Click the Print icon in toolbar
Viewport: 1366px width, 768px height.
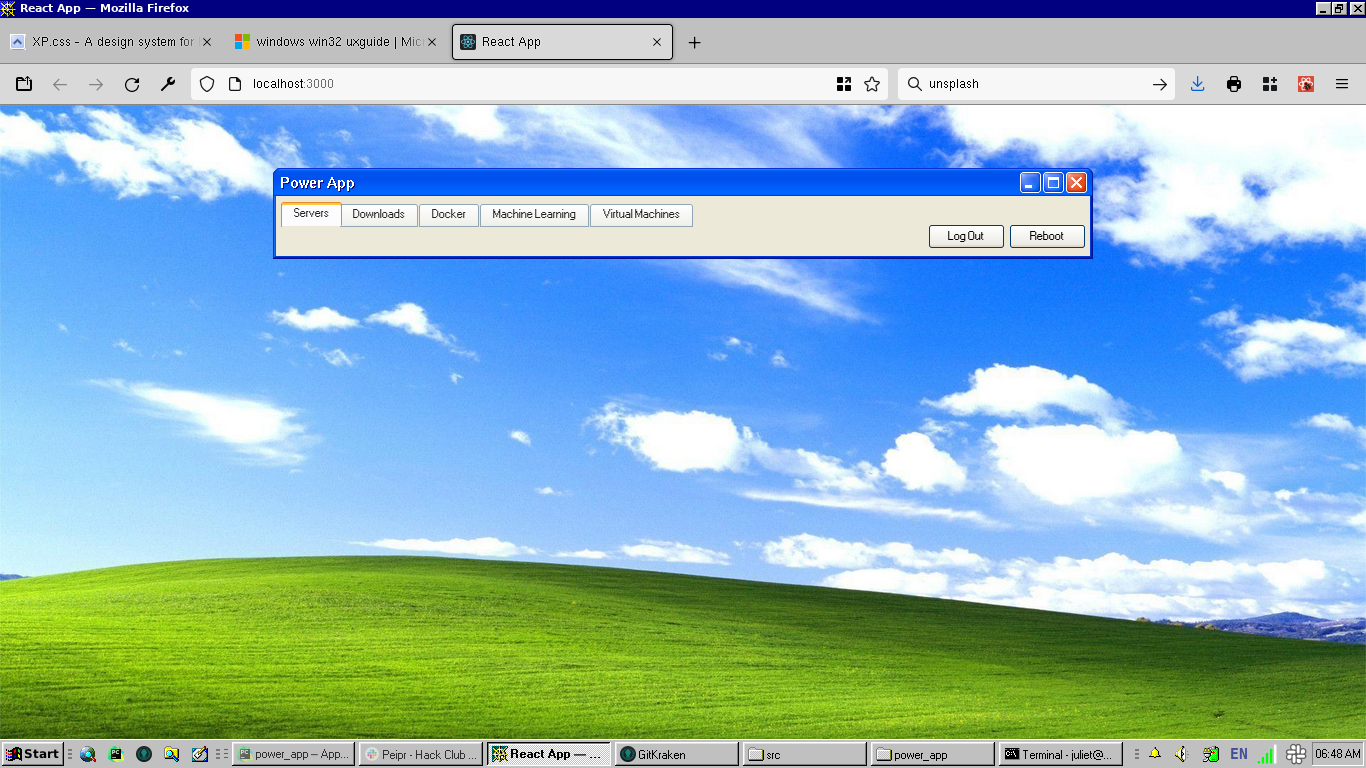click(1234, 84)
